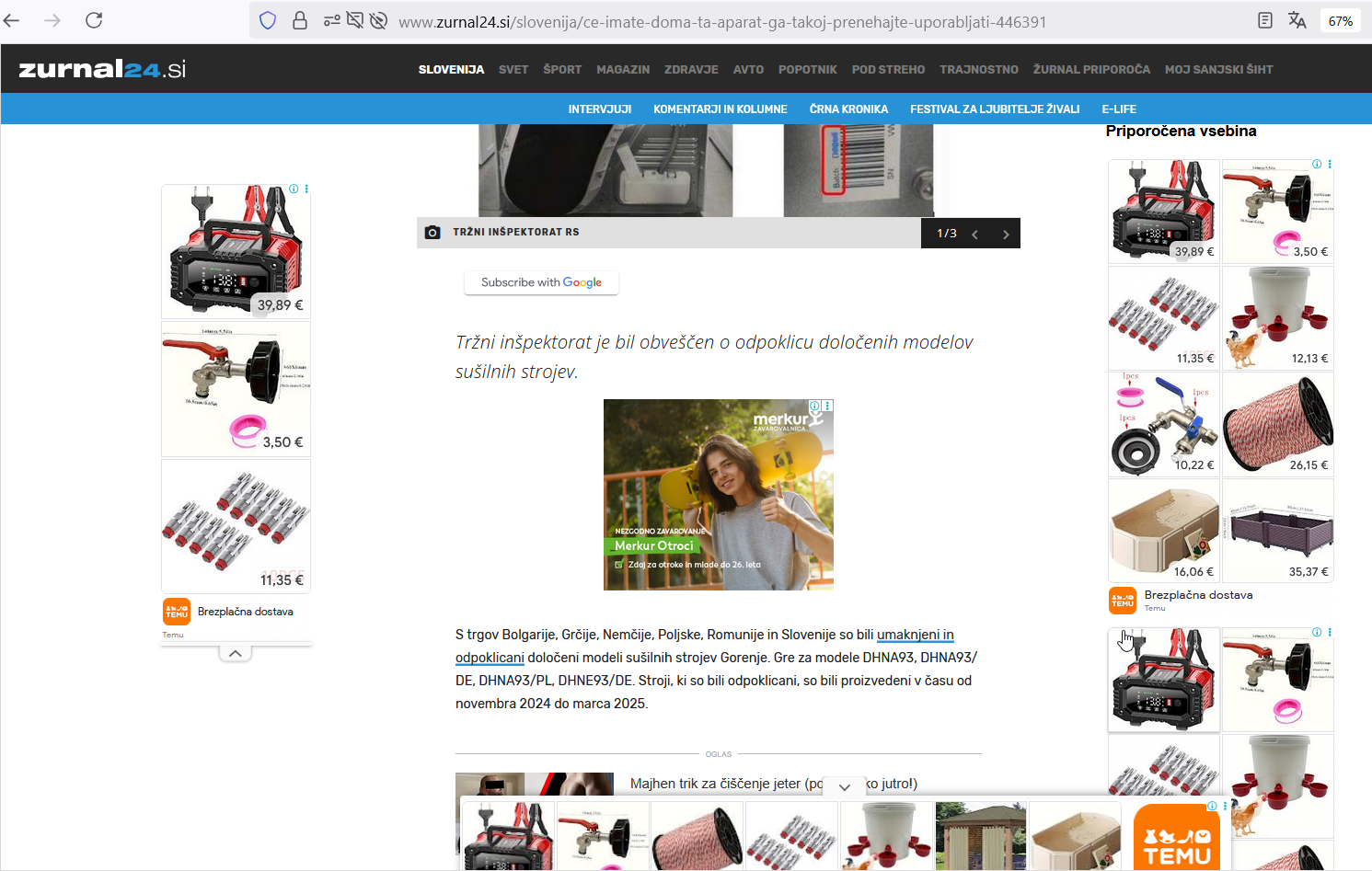The image size is (1372, 871).
Task: Click the translate page icon
Action: pos(1297,20)
